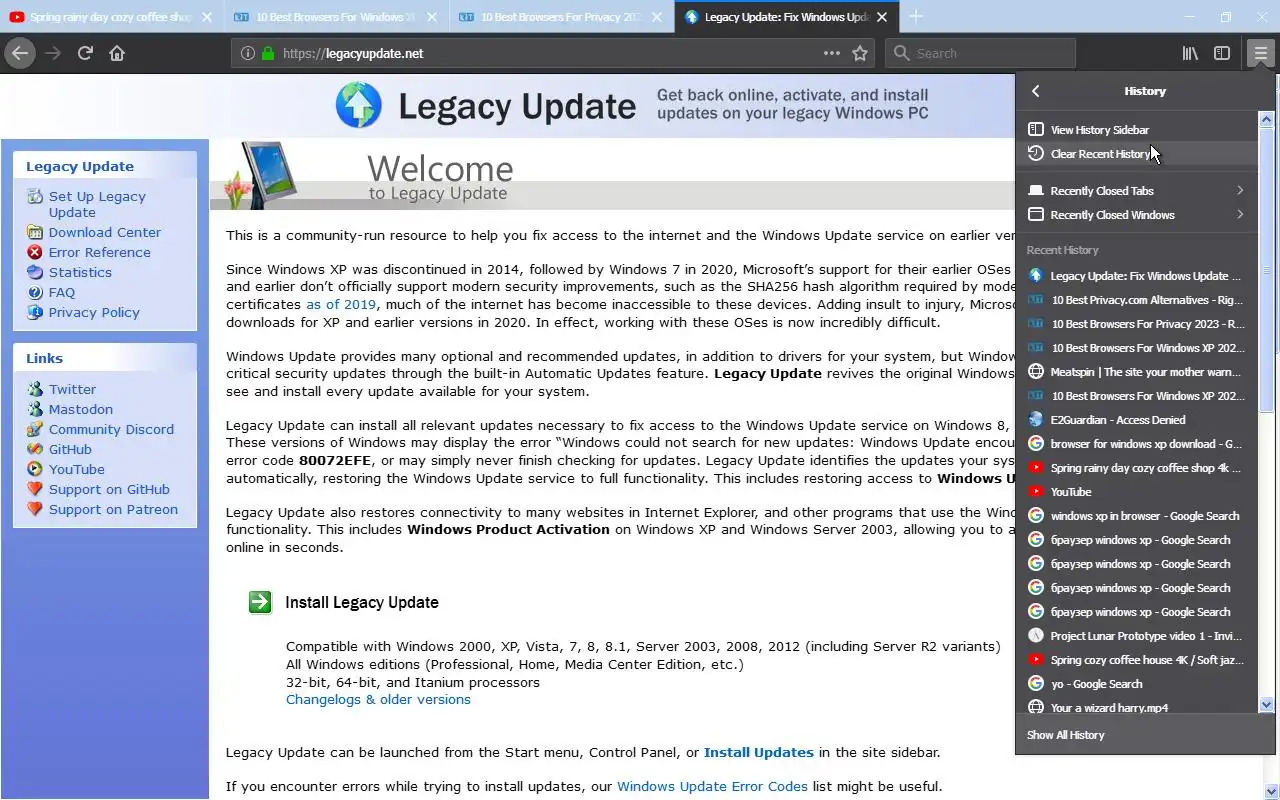Click the page scrollbar down arrow

(1272, 791)
